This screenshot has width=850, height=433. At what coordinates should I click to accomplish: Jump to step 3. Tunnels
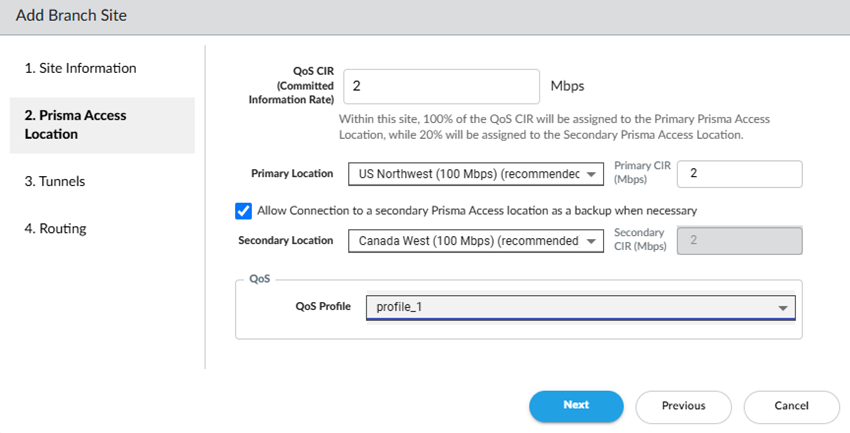[x=55, y=181]
